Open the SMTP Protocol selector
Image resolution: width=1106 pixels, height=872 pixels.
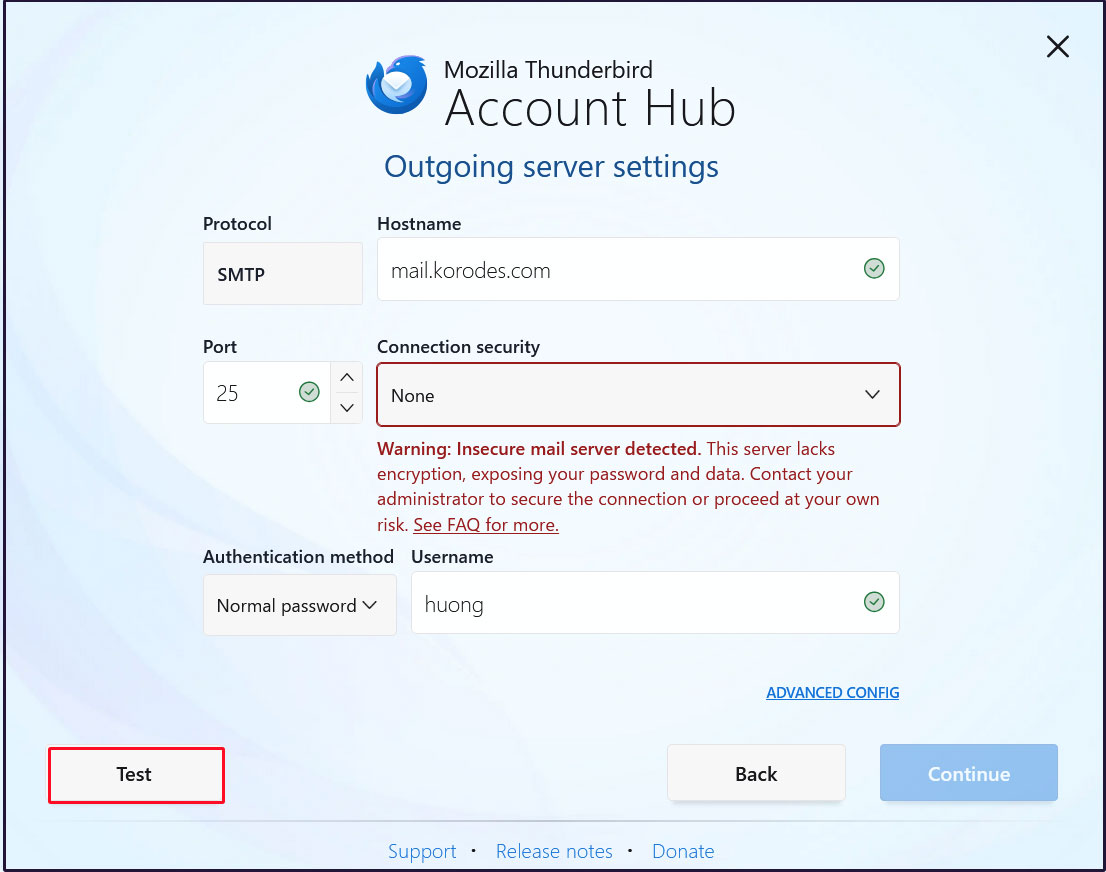click(283, 274)
